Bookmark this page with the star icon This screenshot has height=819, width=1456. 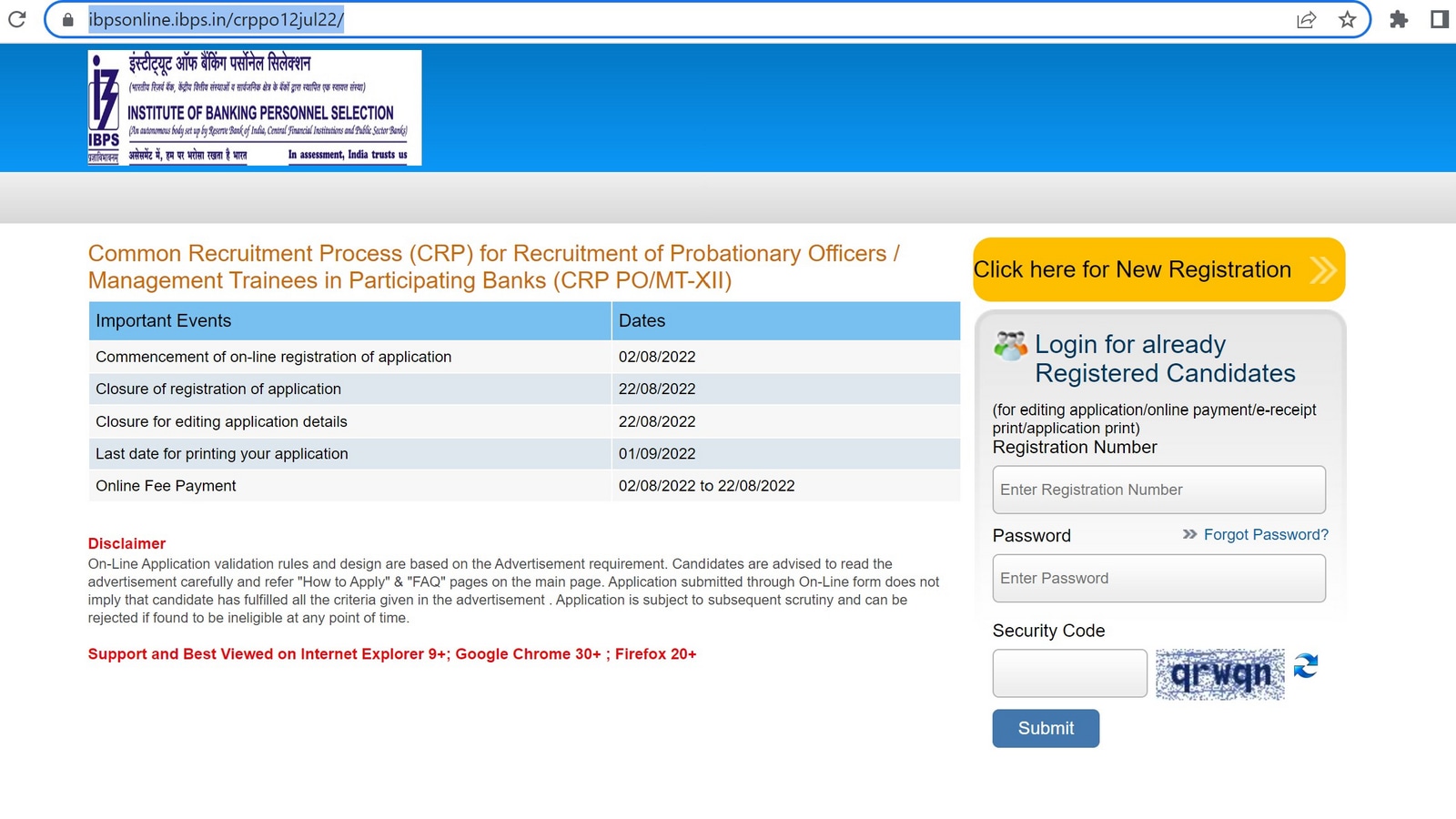point(1348,19)
